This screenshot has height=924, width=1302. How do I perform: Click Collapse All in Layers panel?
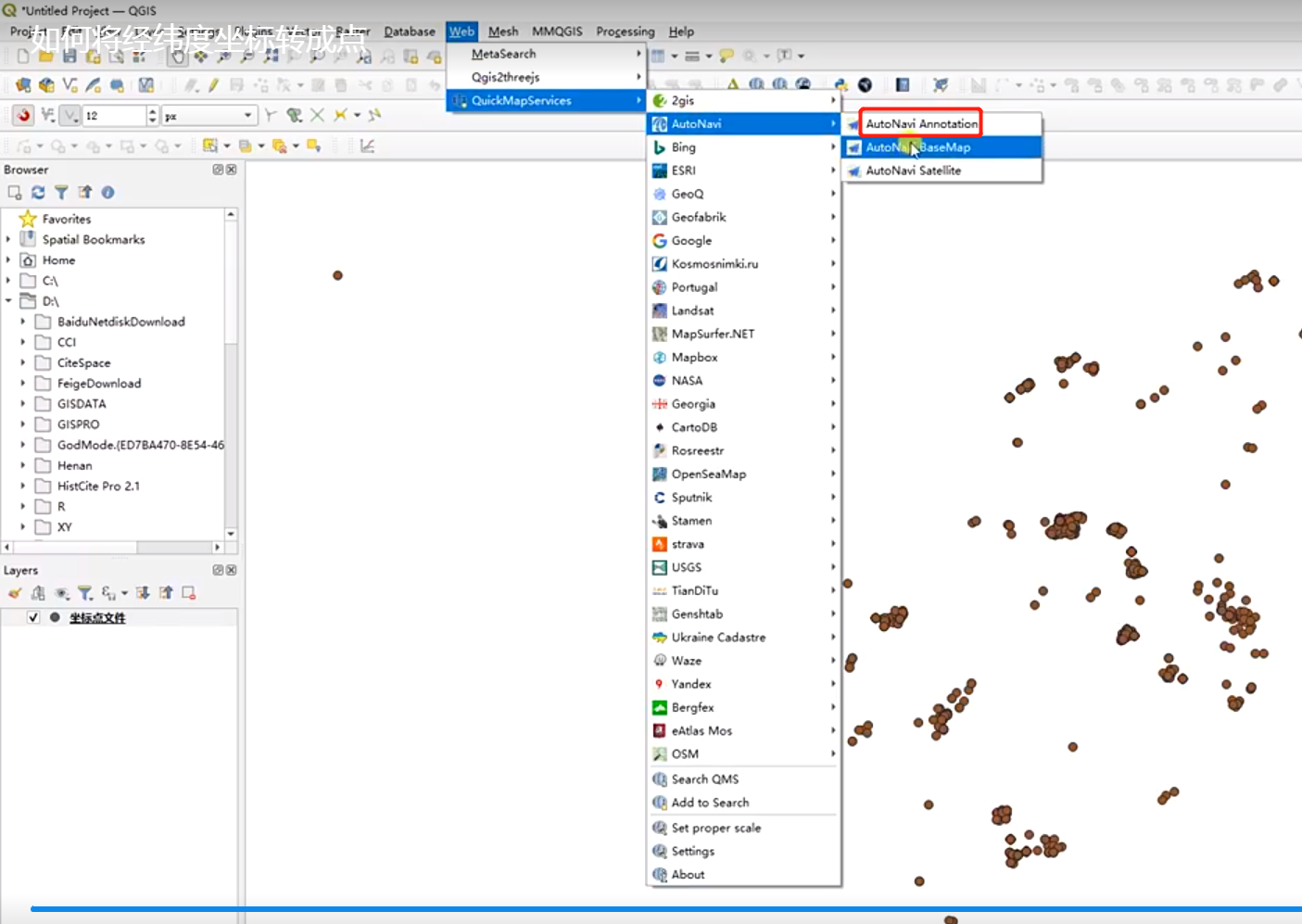166,593
